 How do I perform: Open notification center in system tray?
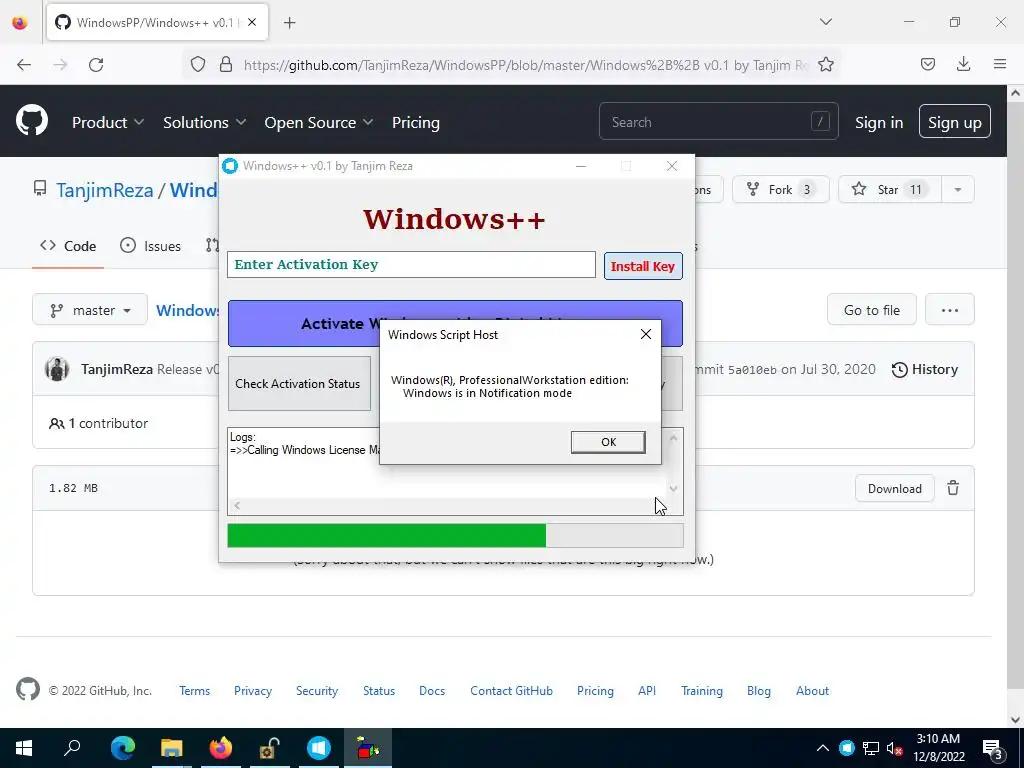point(993,748)
